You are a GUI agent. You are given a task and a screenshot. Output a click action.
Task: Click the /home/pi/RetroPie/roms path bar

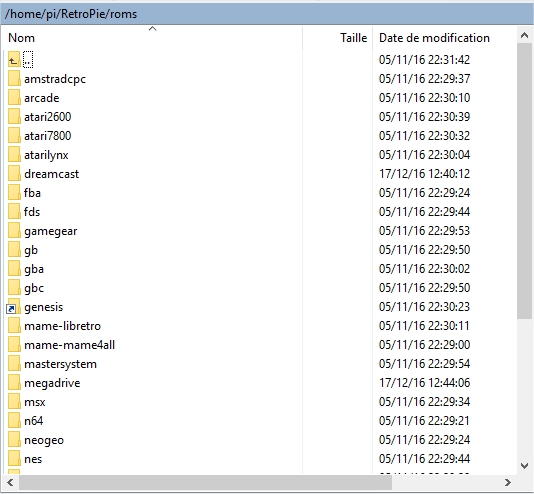click(267, 14)
